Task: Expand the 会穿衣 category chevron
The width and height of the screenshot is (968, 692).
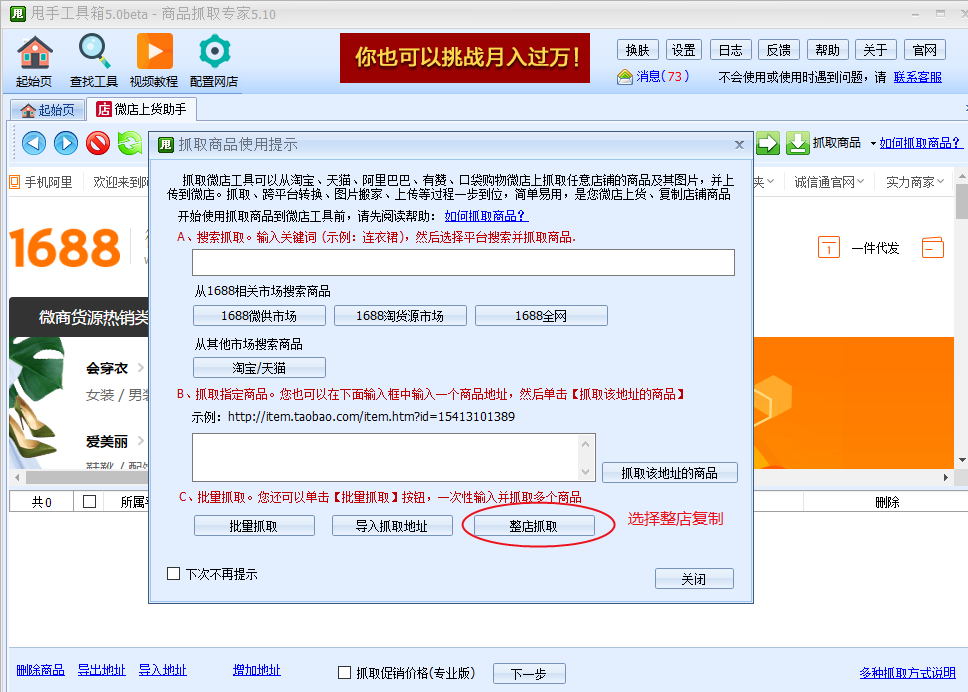Action: (141, 368)
